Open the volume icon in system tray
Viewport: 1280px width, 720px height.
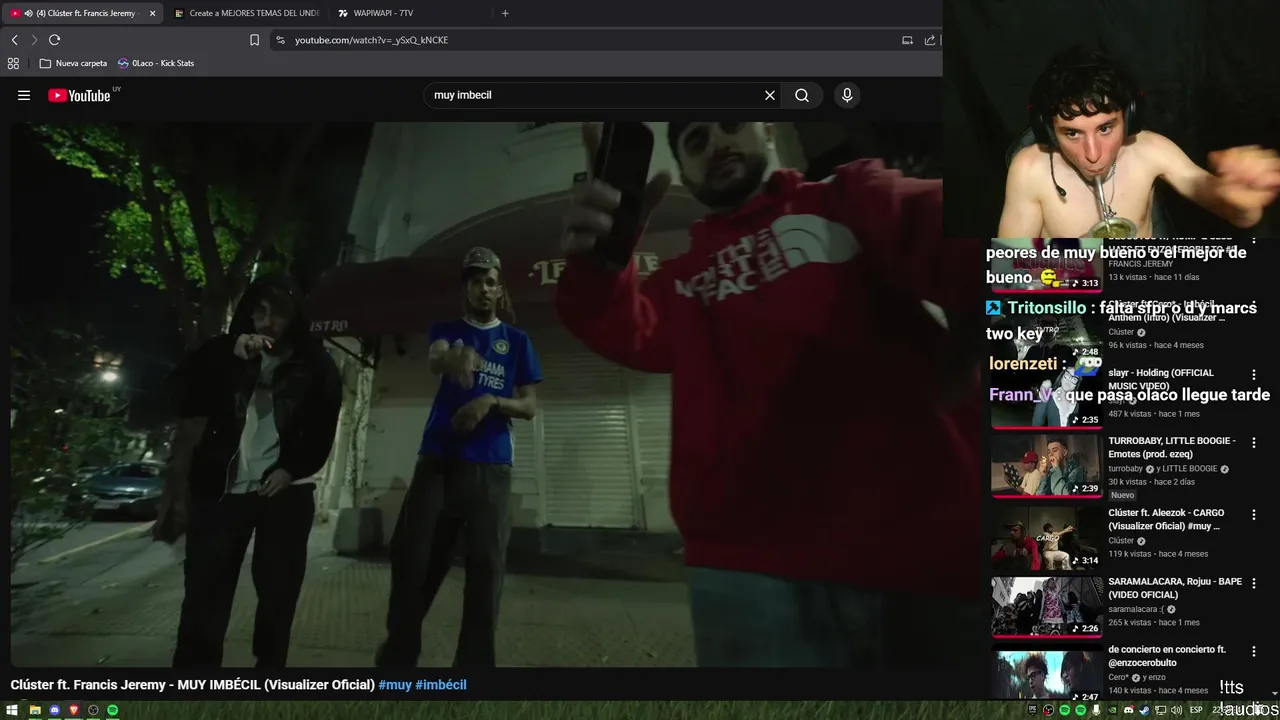(x=1176, y=710)
